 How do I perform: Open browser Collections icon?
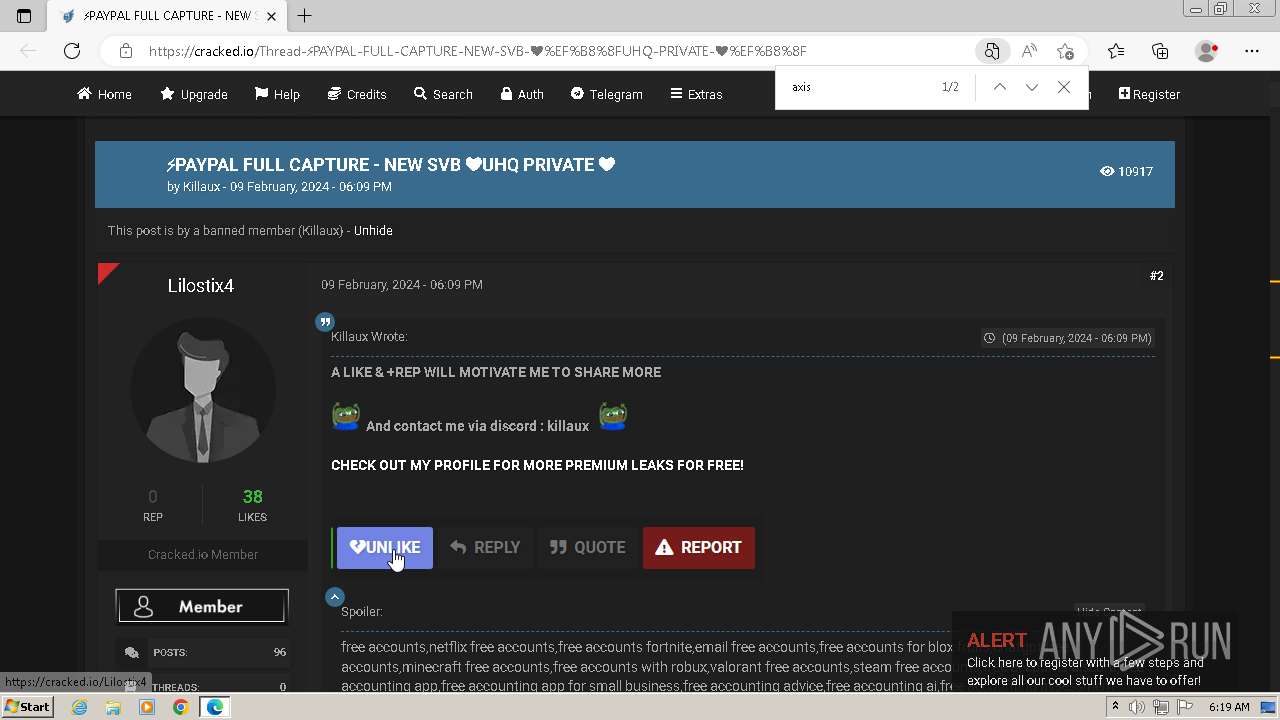[x=1160, y=51]
